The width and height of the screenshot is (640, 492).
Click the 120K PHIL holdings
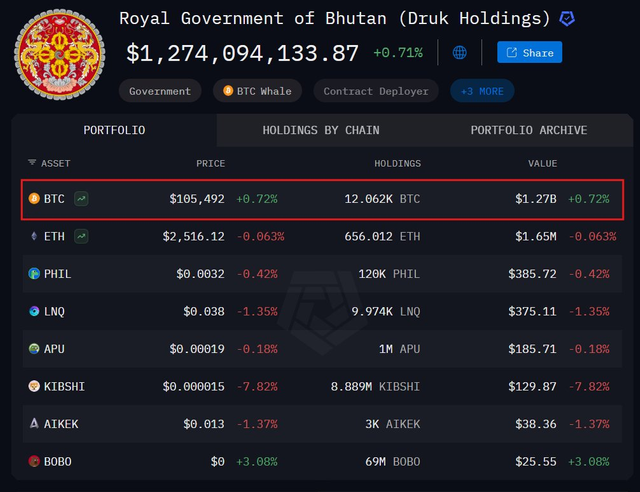click(389, 274)
